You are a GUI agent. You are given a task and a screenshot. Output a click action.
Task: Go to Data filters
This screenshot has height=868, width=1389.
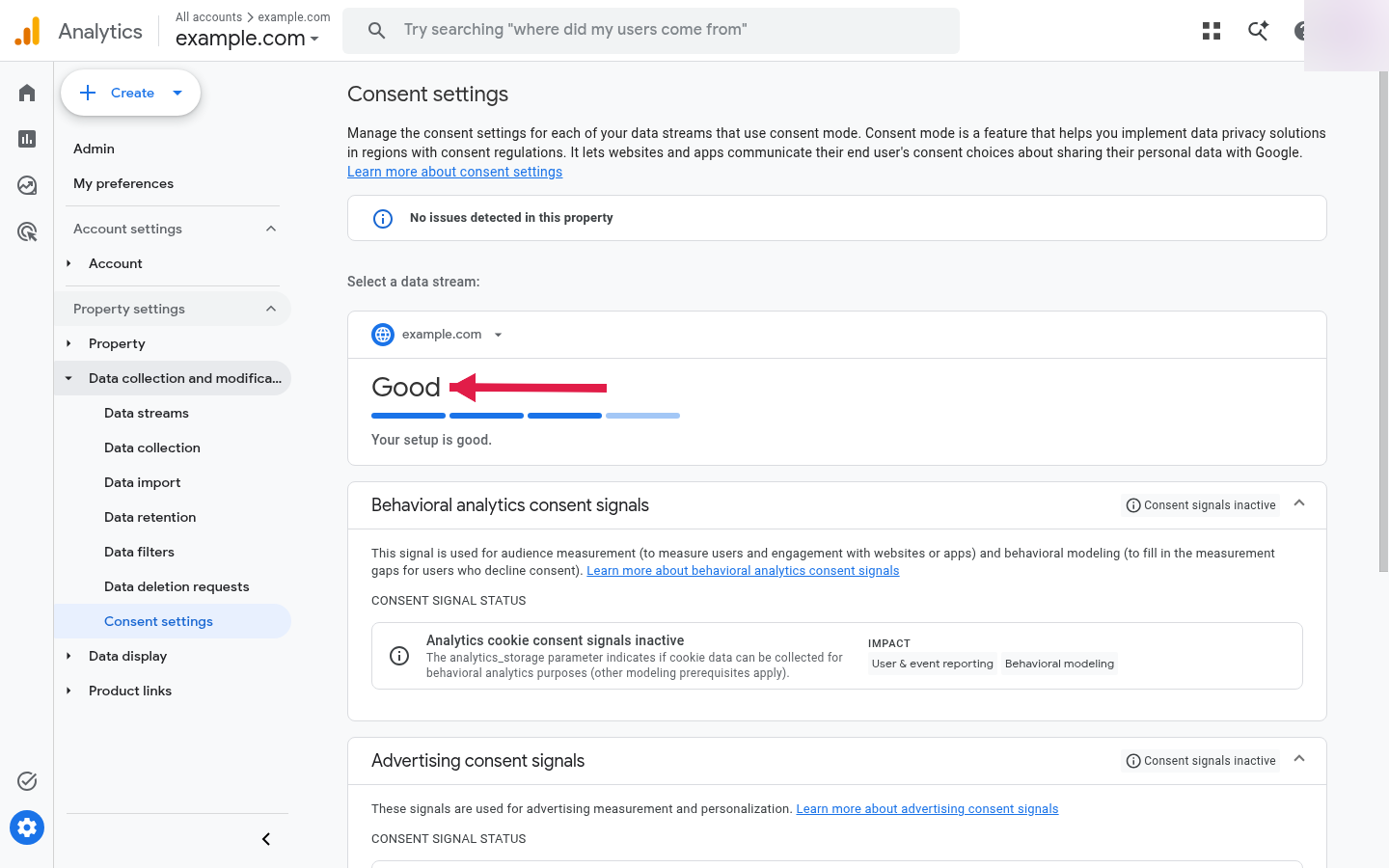[140, 552]
